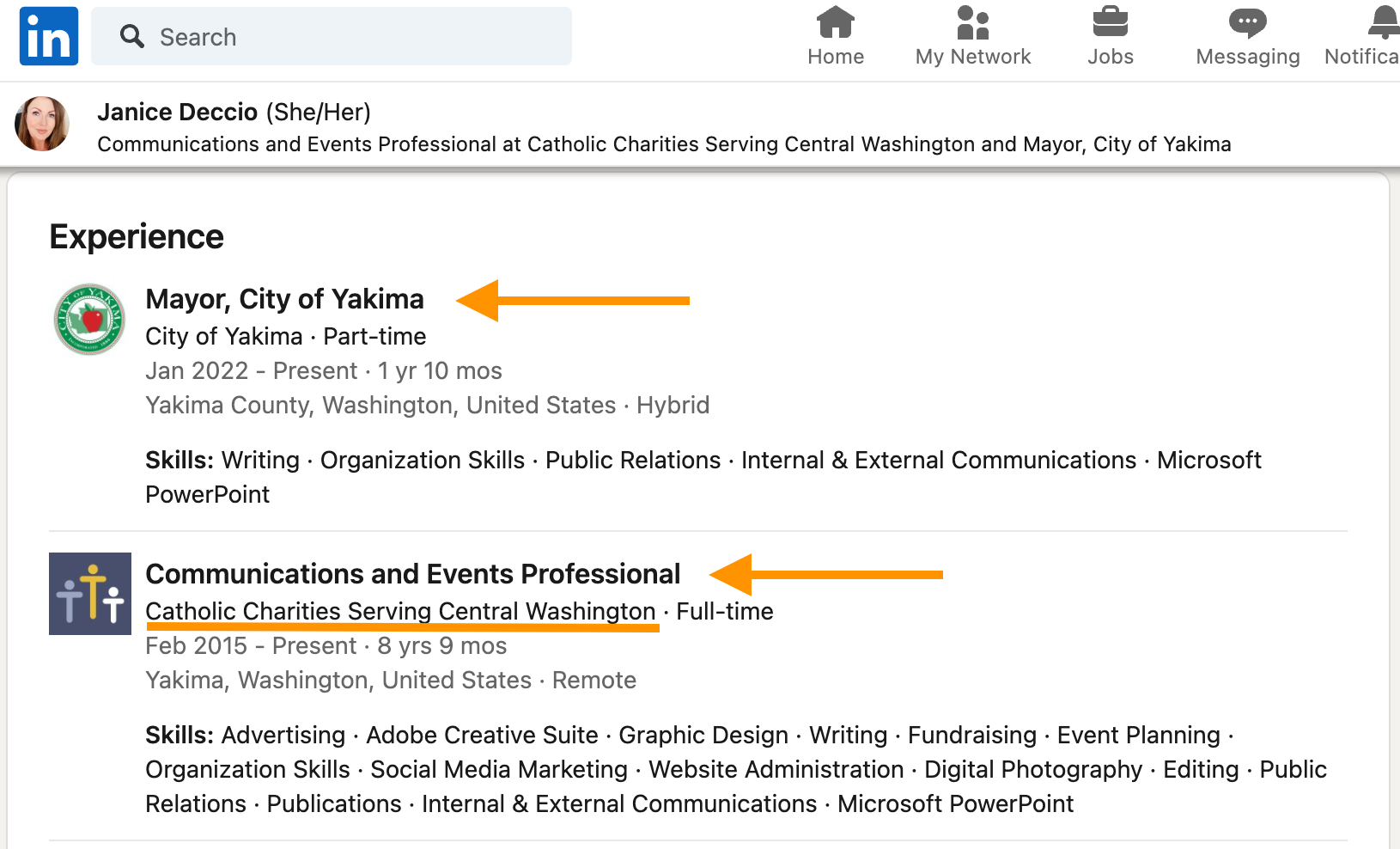Open the Messaging speech bubble icon
This screenshot has height=849, width=1400.
pyautogui.click(x=1247, y=22)
